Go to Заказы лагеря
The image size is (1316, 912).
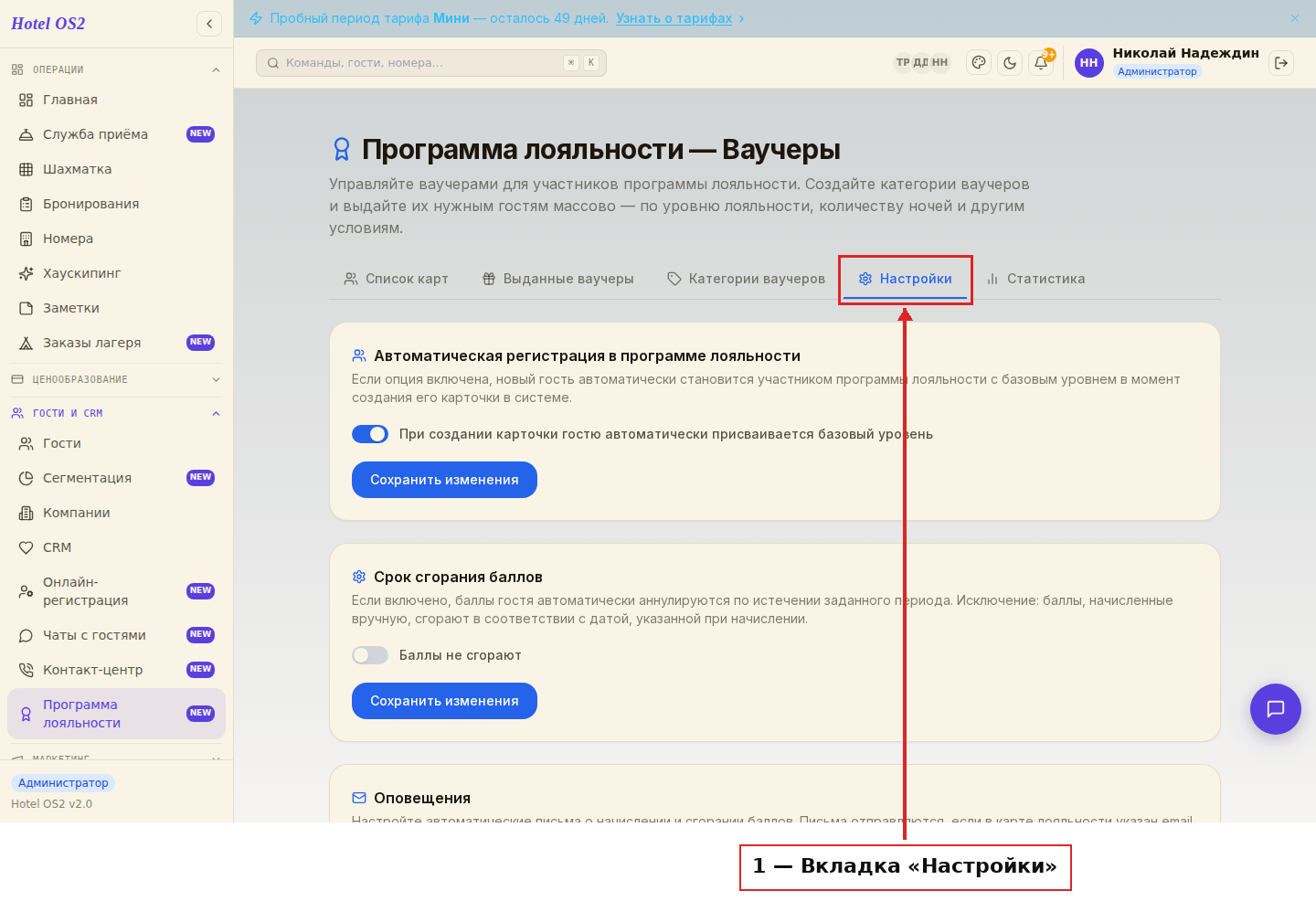(116, 343)
